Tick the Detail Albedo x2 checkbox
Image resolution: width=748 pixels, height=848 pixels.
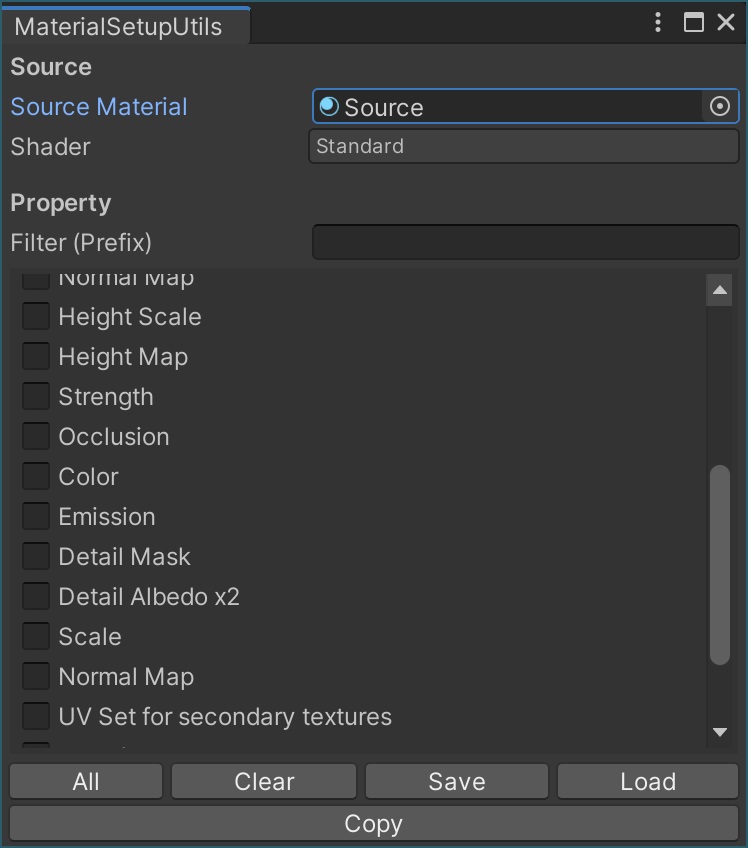point(36,596)
